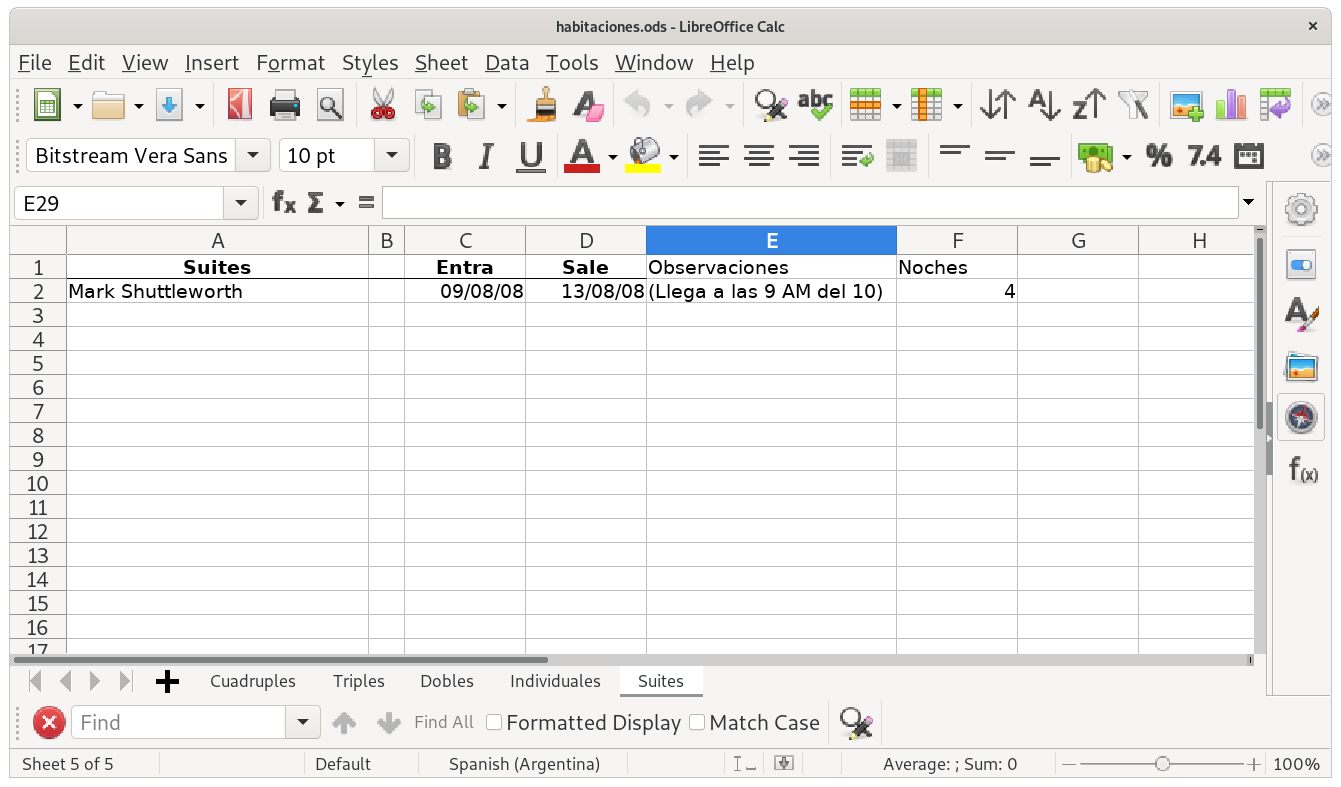Viewport: 1341px width, 787px height.
Task: Expand Name Box dropdown
Action: click(240, 204)
